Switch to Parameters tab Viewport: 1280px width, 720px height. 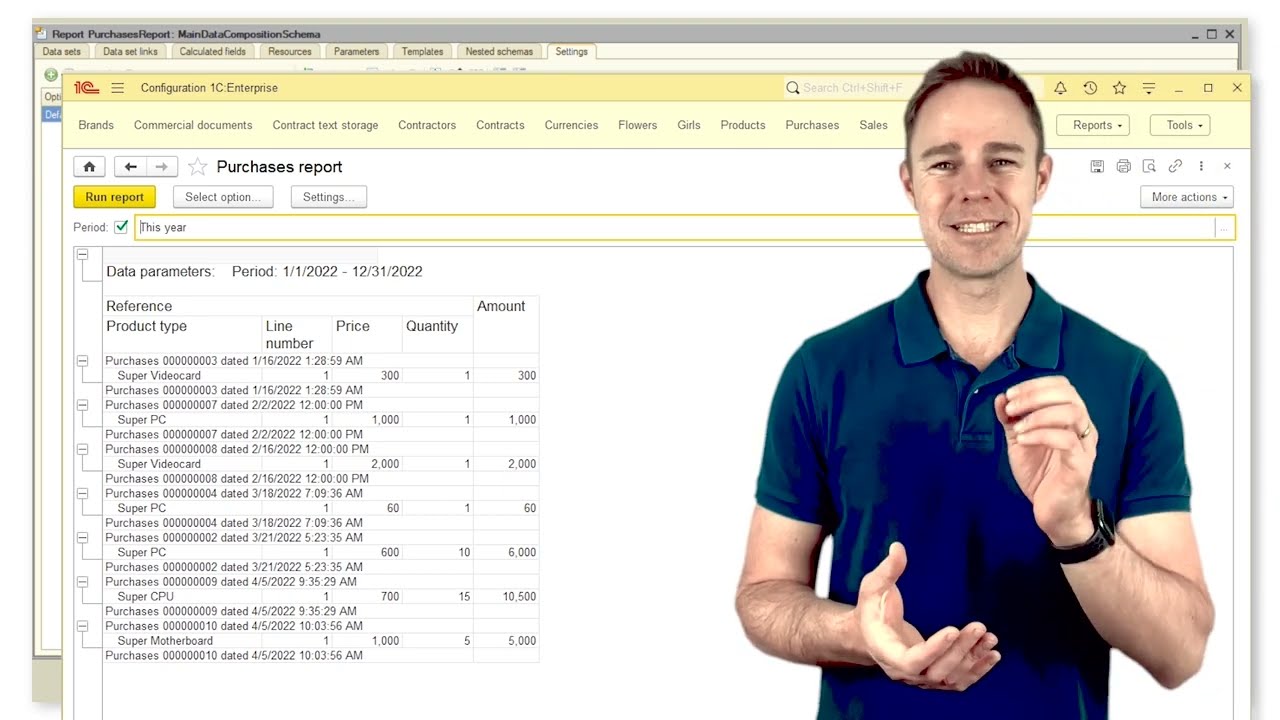(x=356, y=52)
